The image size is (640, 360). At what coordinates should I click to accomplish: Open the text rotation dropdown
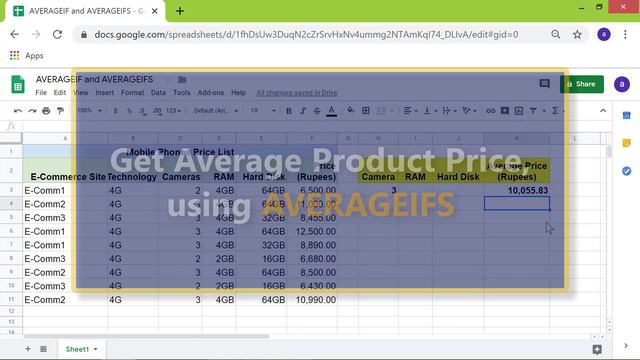click(469, 111)
